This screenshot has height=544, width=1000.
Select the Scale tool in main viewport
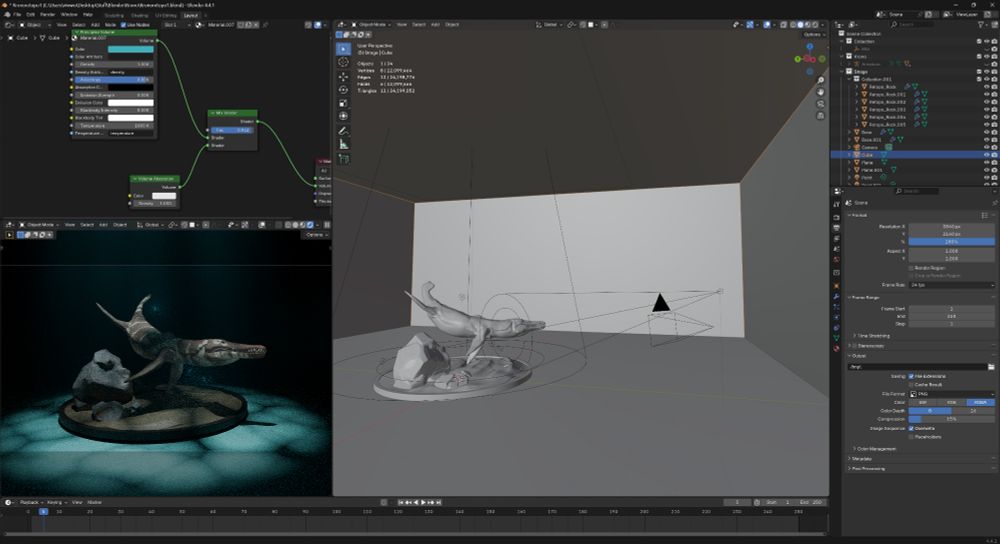tap(343, 103)
